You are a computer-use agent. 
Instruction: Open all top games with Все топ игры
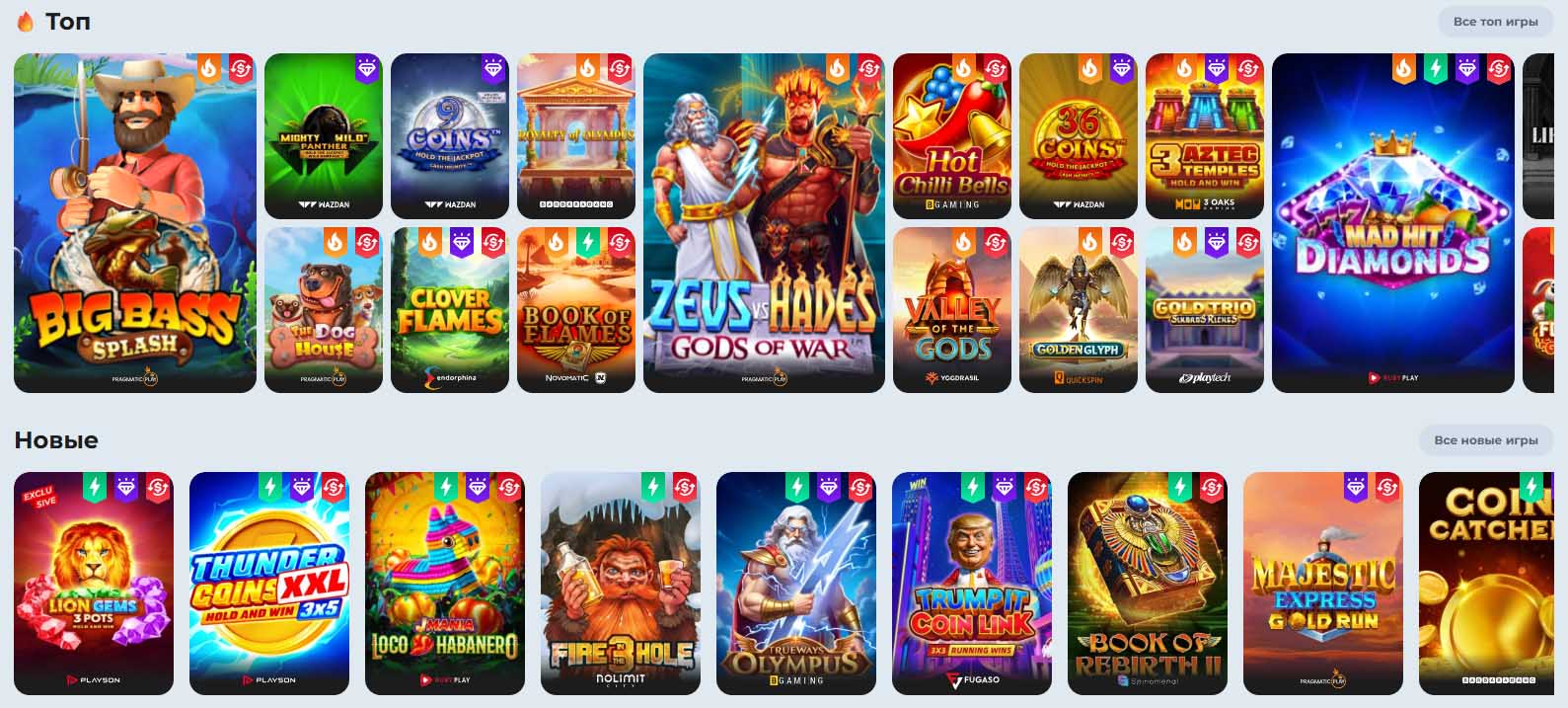pyautogui.click(x=1495, y=22)
